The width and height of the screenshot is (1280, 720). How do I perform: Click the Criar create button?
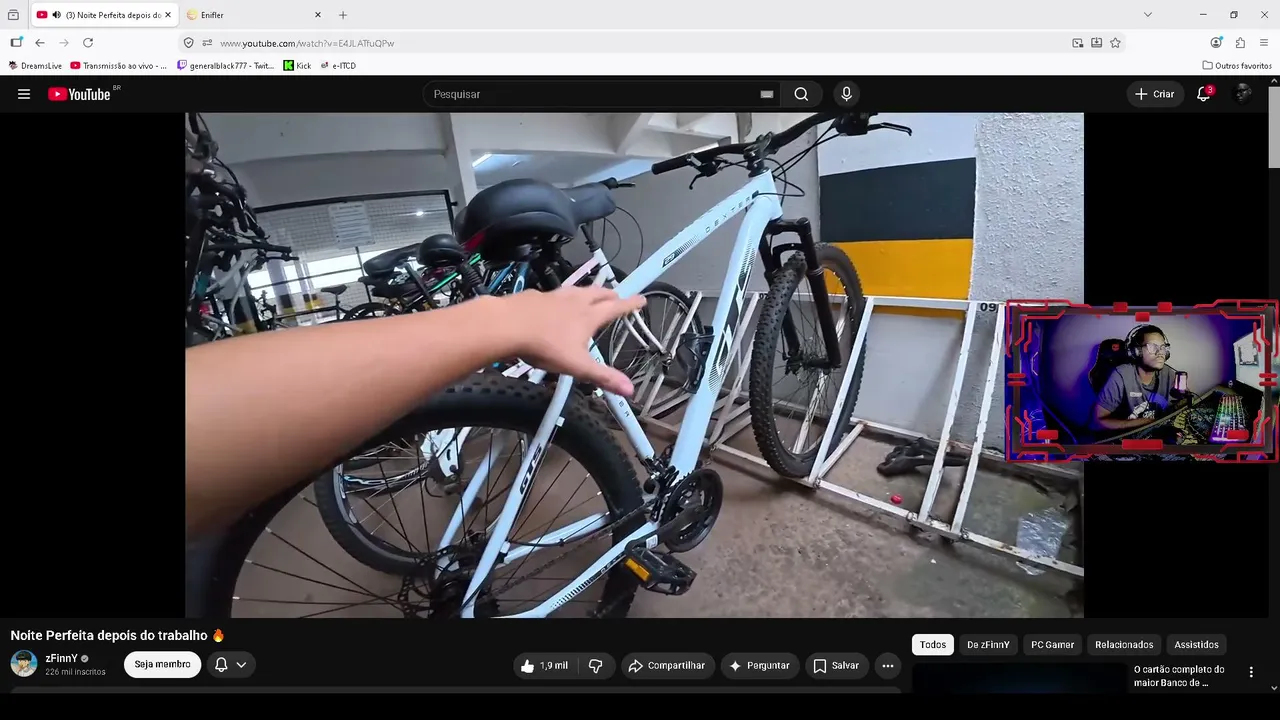coord(1155,94)
